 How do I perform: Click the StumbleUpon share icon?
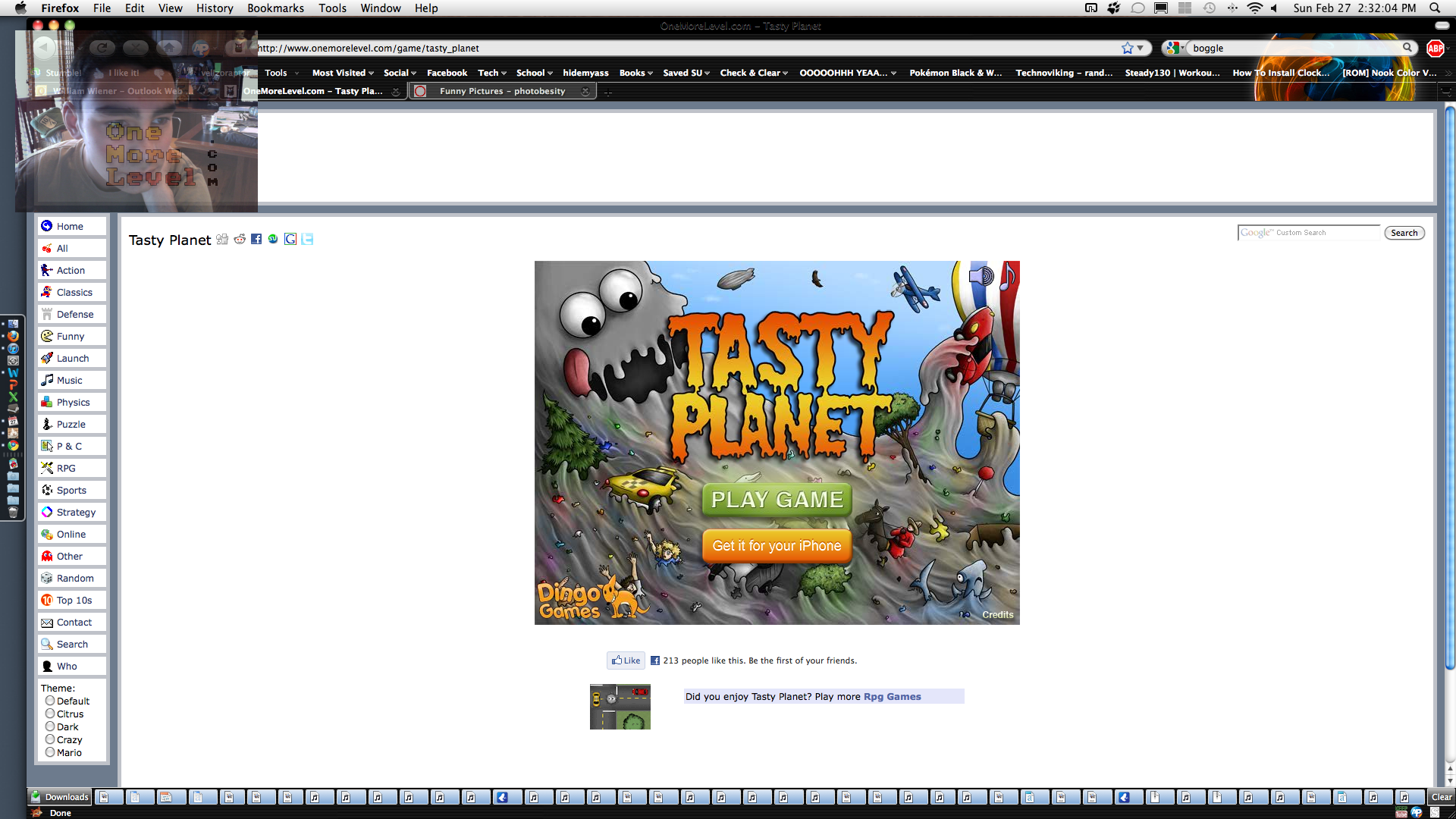[273, 240]
